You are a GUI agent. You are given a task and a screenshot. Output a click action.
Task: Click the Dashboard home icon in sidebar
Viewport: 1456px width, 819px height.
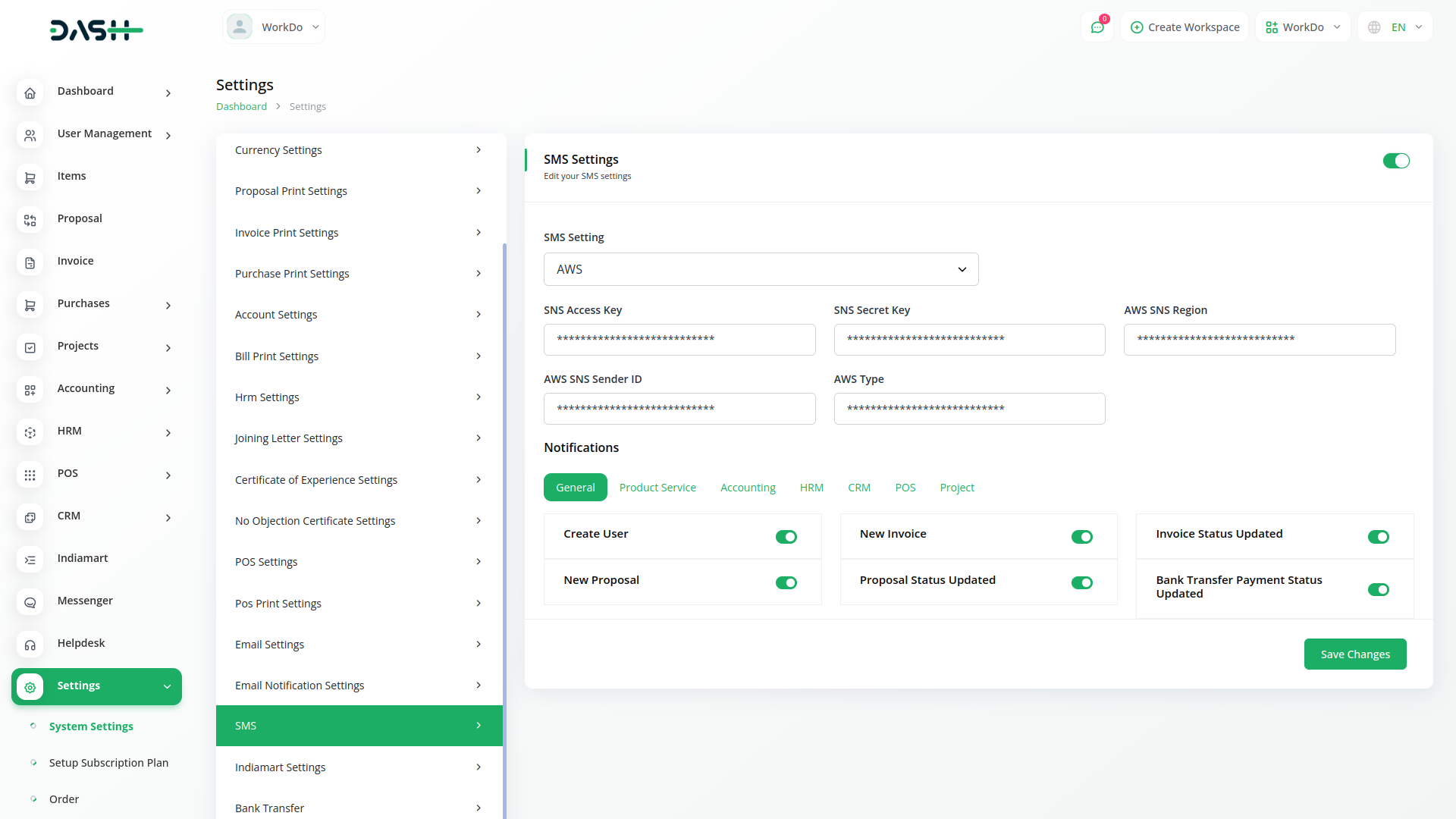click(30, 93)
